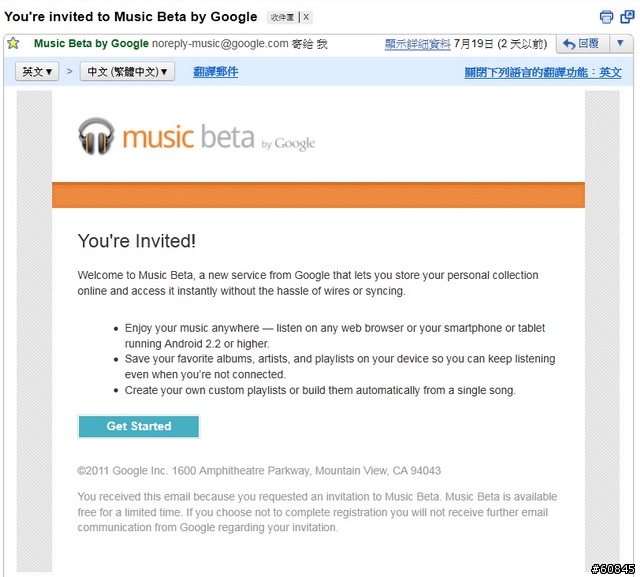Screen dimensions: 640x577
Task: Click the You're Invited! heading
Action: 137,241
